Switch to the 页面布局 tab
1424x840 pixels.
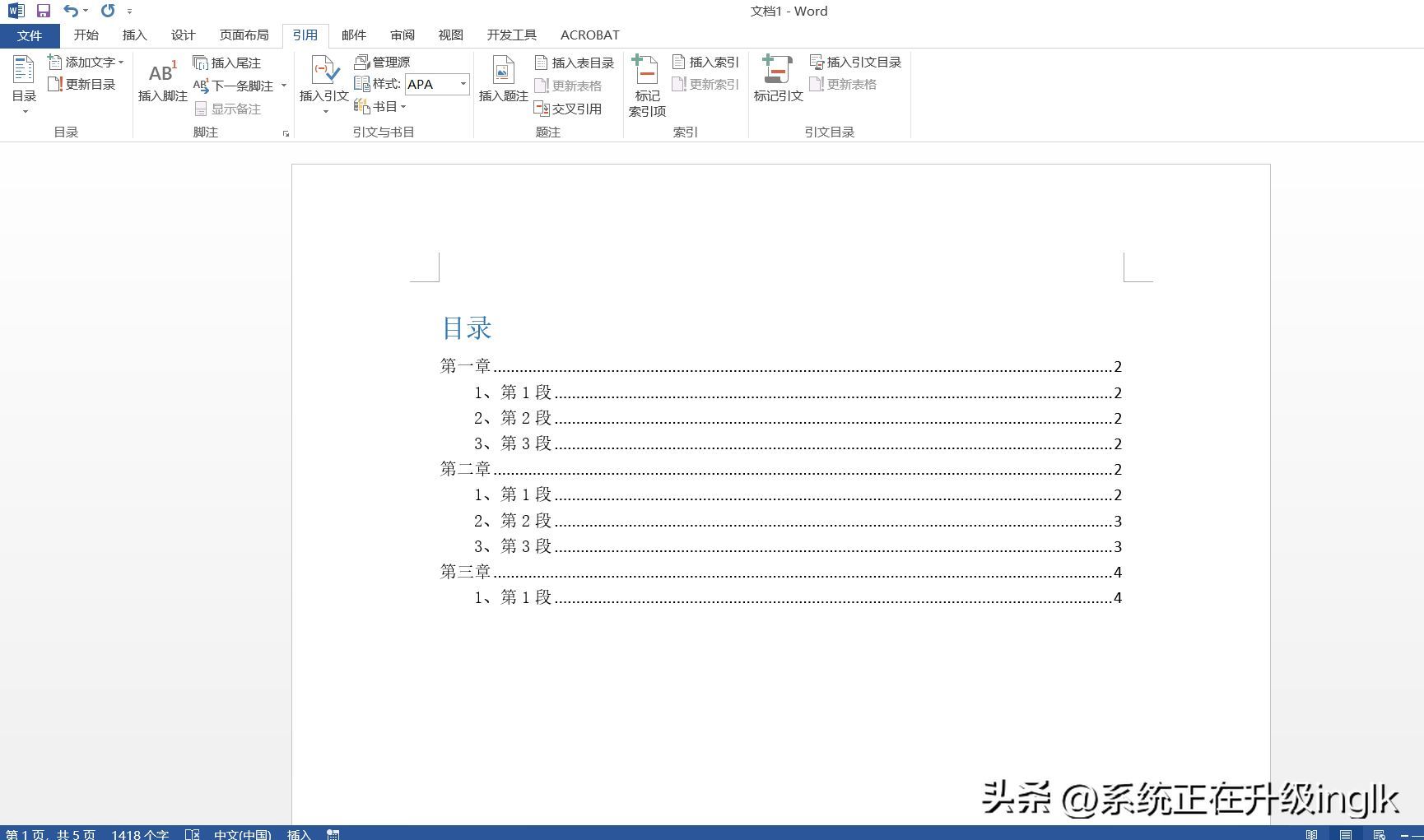coord(244,35)
